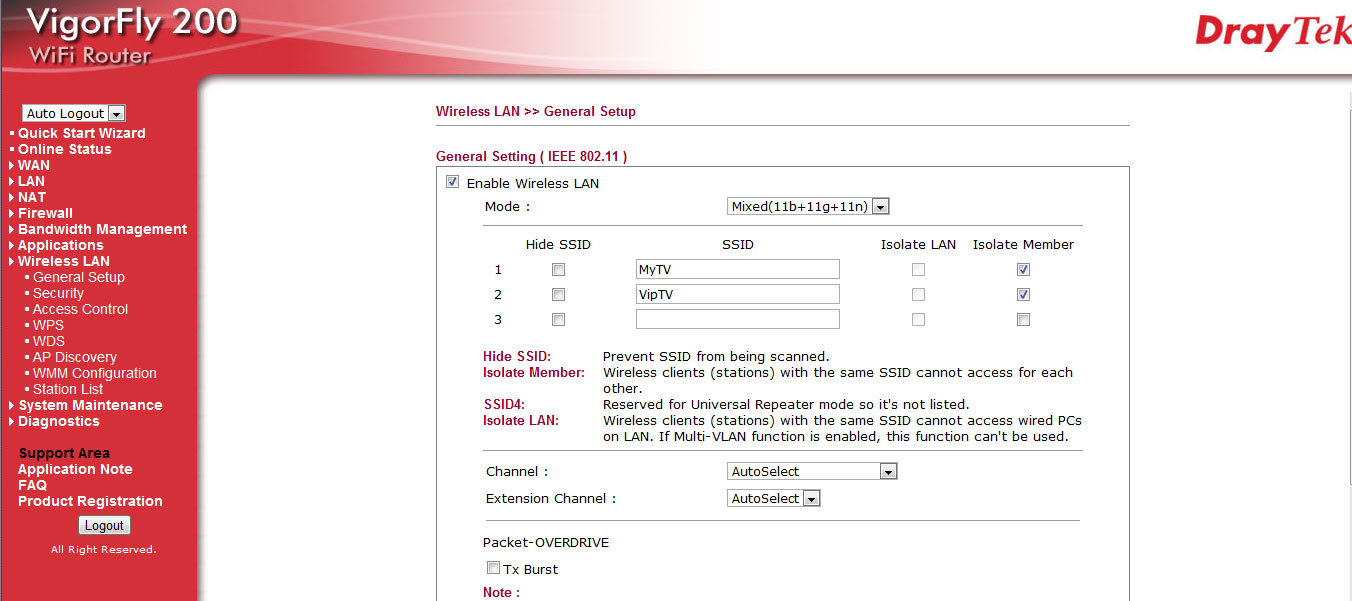
Task: Expand the NAT menu
Action: click(x=31, y=197)
